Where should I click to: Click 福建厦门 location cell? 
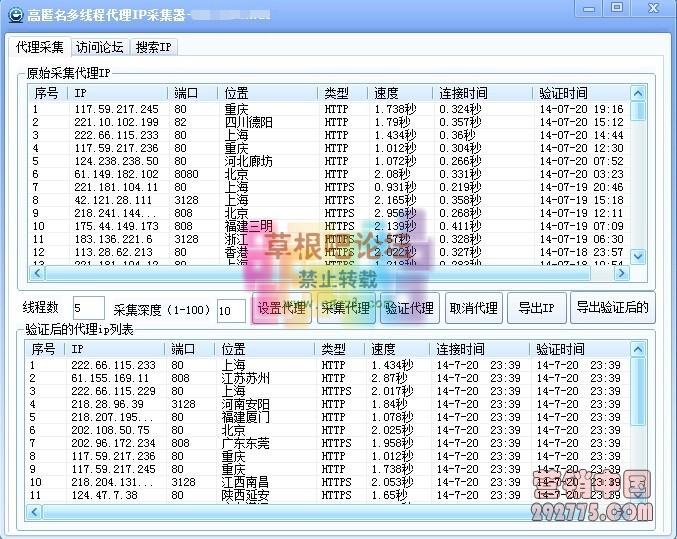tap(245, 417)
